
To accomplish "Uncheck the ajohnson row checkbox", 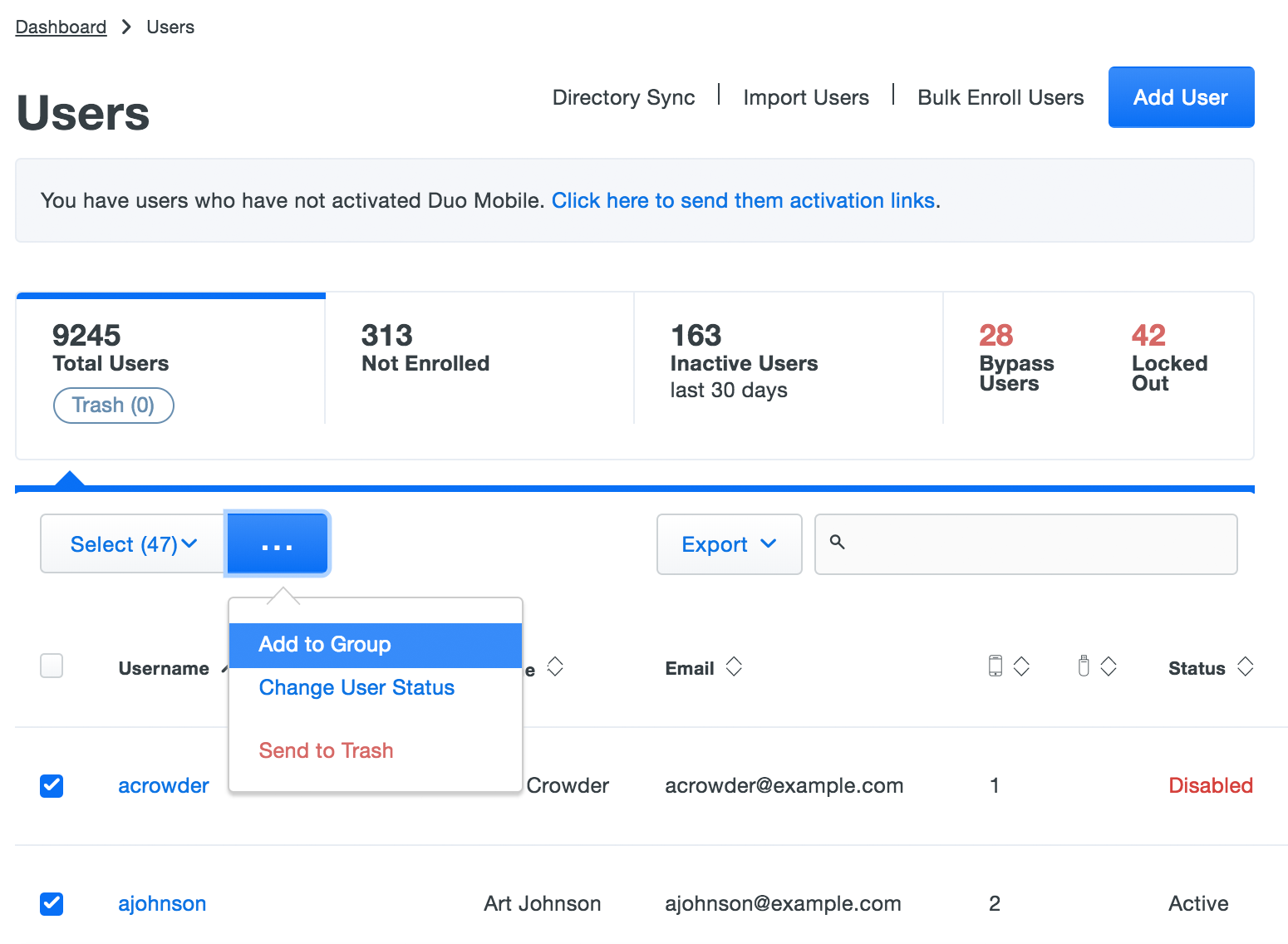I will click(x=52, y=903).
